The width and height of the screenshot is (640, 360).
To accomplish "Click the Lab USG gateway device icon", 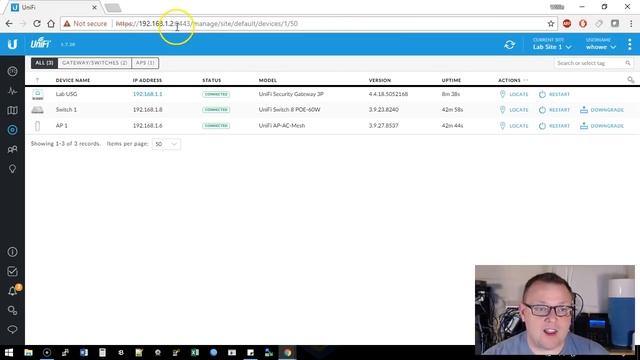I will point(38,95).
